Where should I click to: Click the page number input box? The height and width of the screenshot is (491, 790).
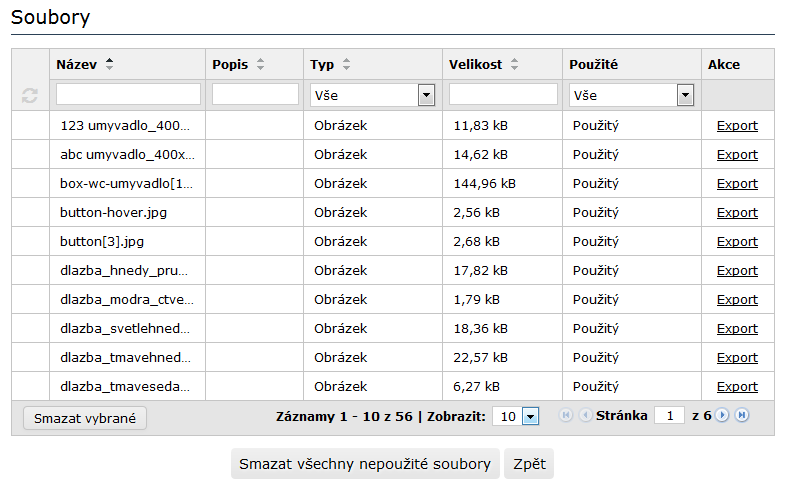(669, 416)
